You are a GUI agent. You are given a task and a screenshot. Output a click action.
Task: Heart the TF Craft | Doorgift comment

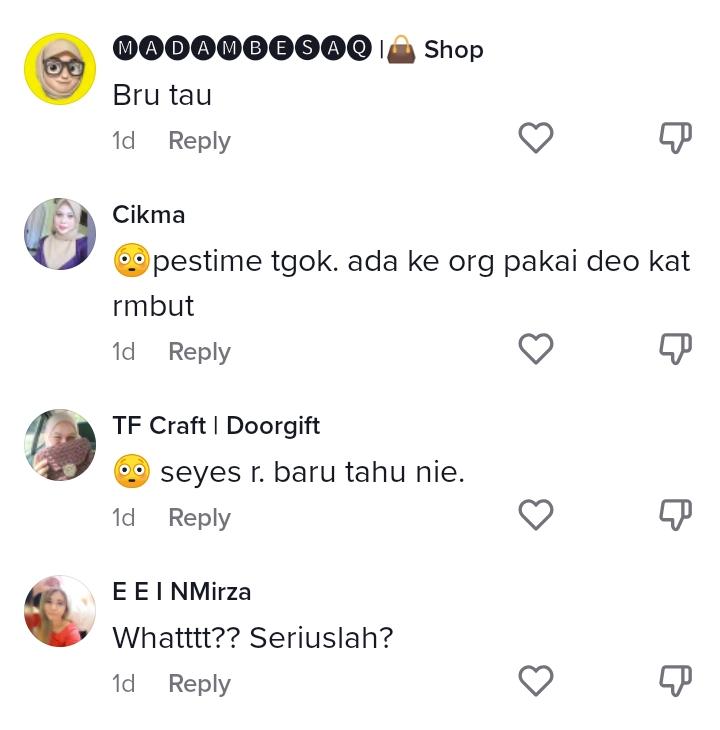(536, 515)
